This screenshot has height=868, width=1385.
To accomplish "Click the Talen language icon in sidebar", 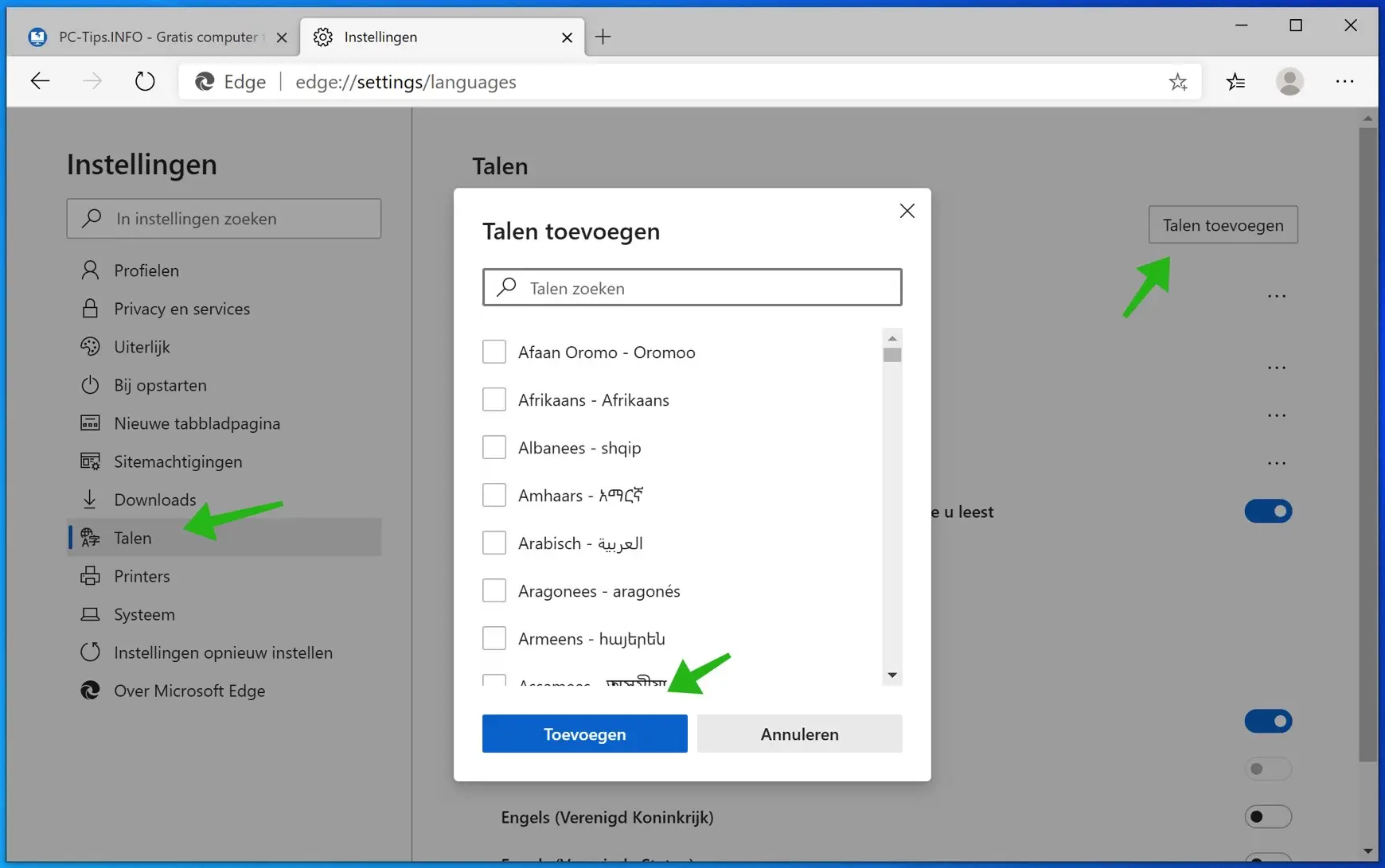I will pos(90,538).
